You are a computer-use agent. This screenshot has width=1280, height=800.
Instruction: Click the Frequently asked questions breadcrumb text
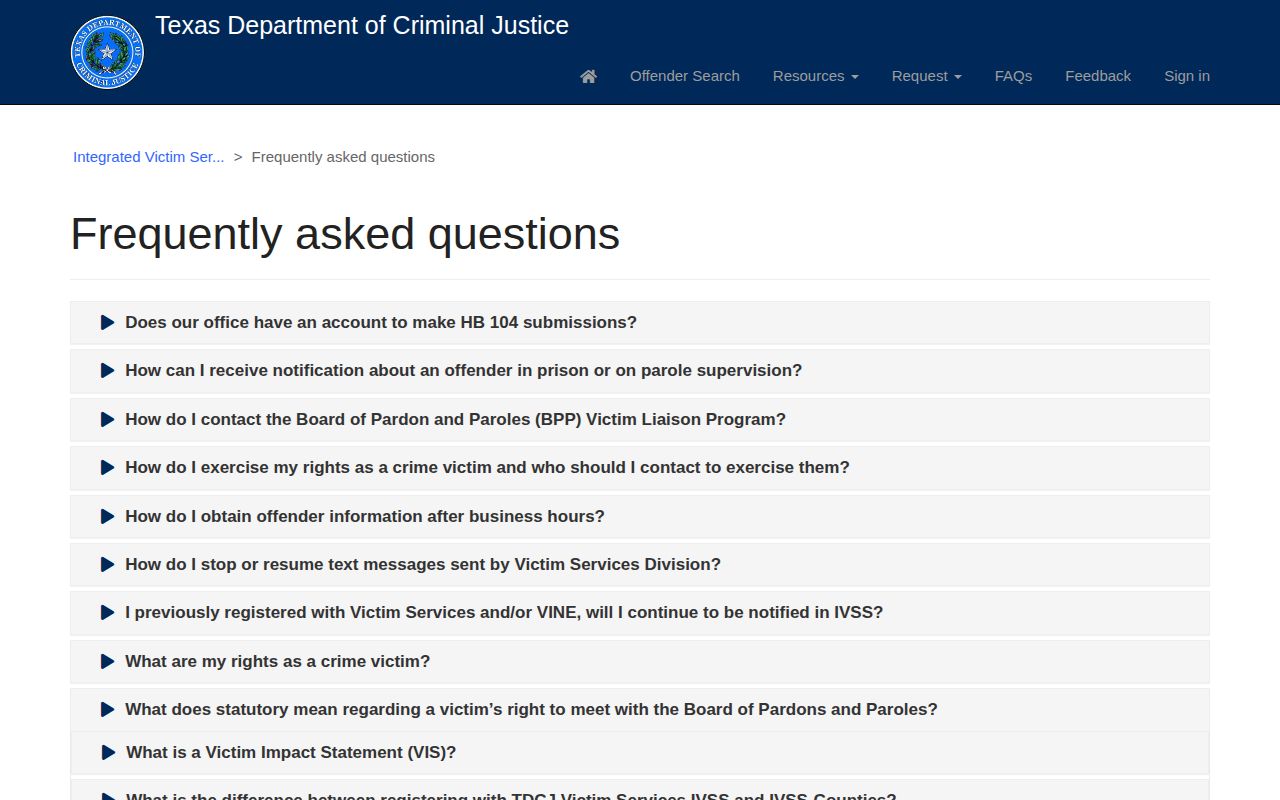click(x=343, y=157)
